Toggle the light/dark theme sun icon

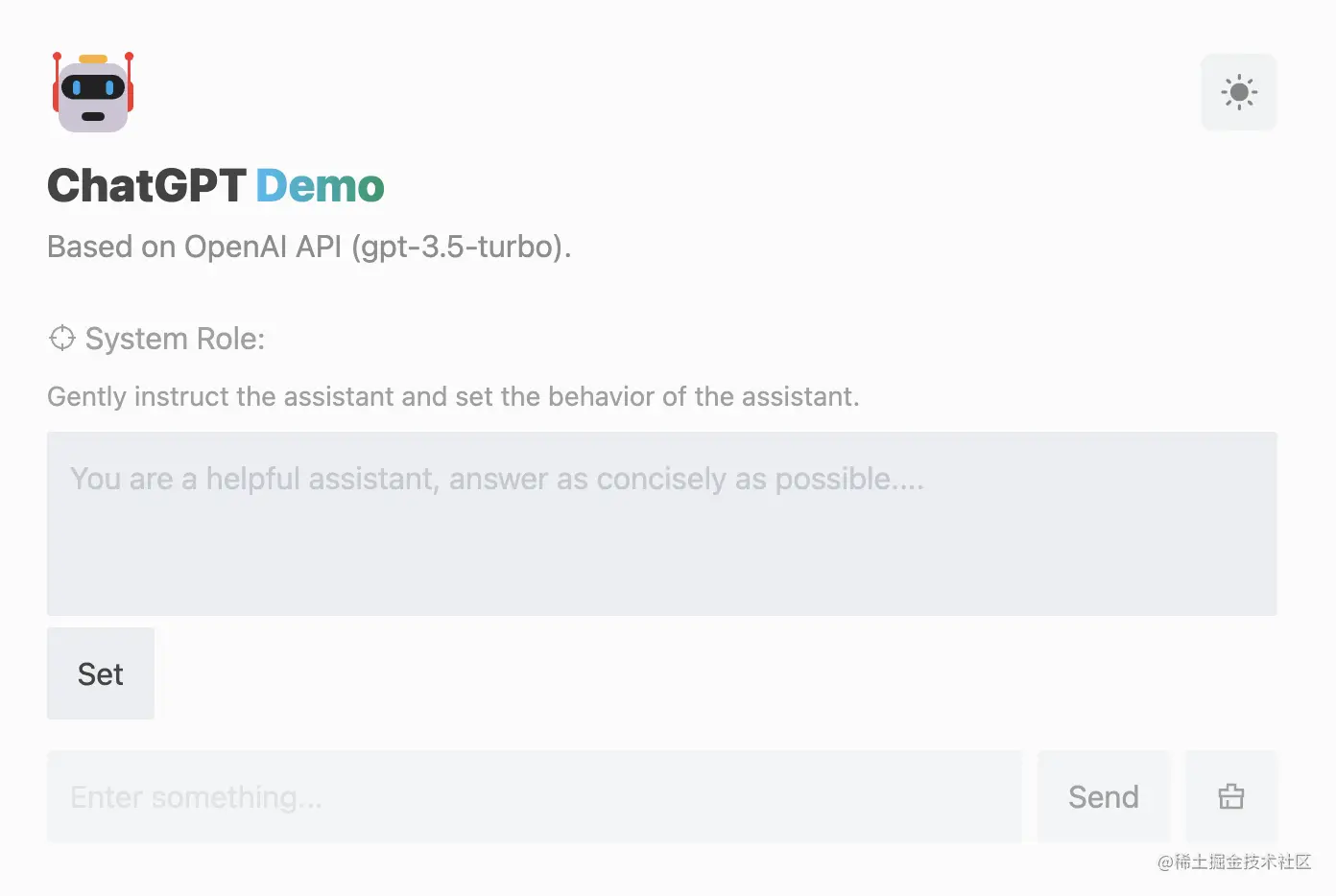[x=1239, y=92]
